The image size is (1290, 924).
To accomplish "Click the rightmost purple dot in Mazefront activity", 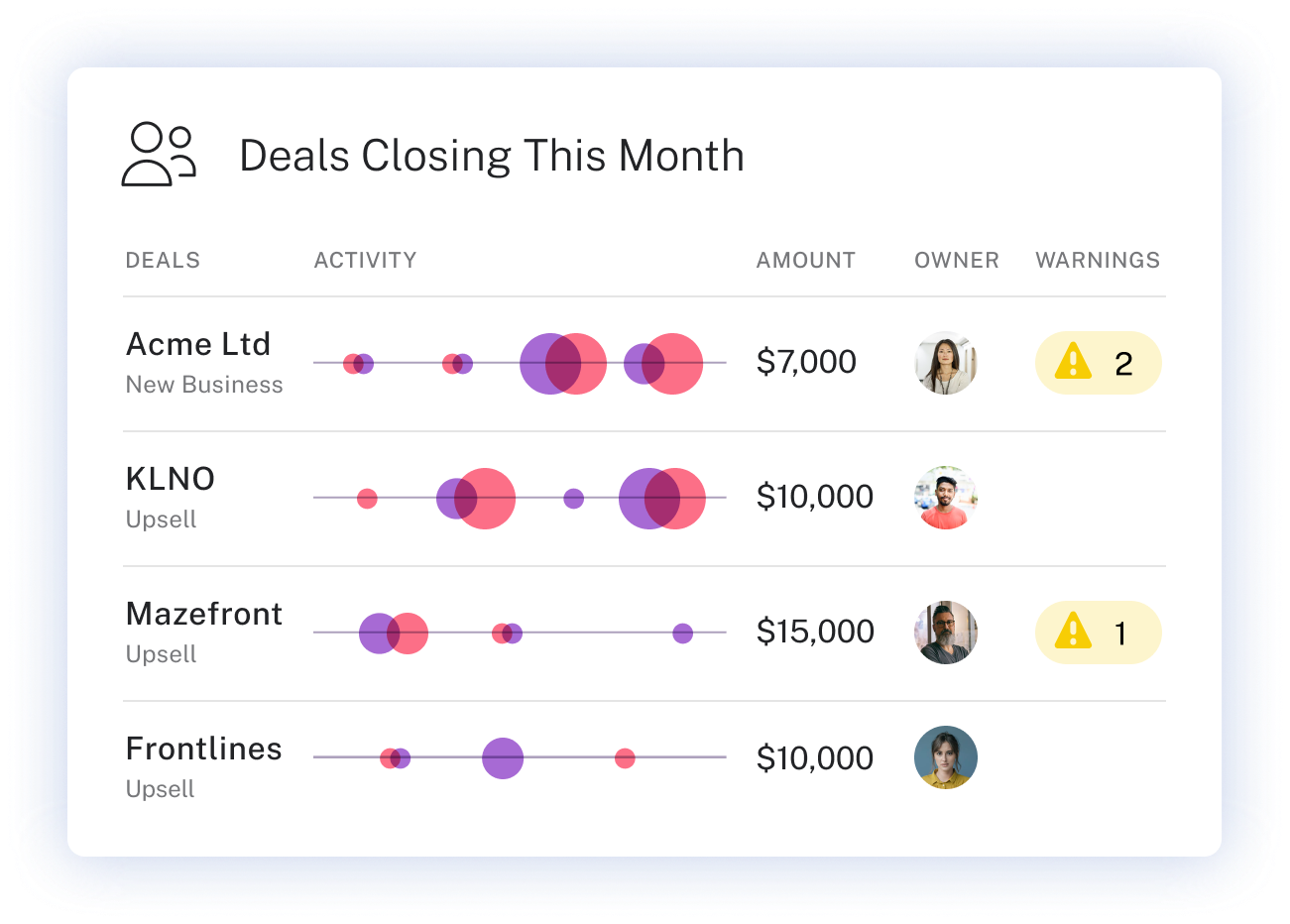I will click(682, 634).
